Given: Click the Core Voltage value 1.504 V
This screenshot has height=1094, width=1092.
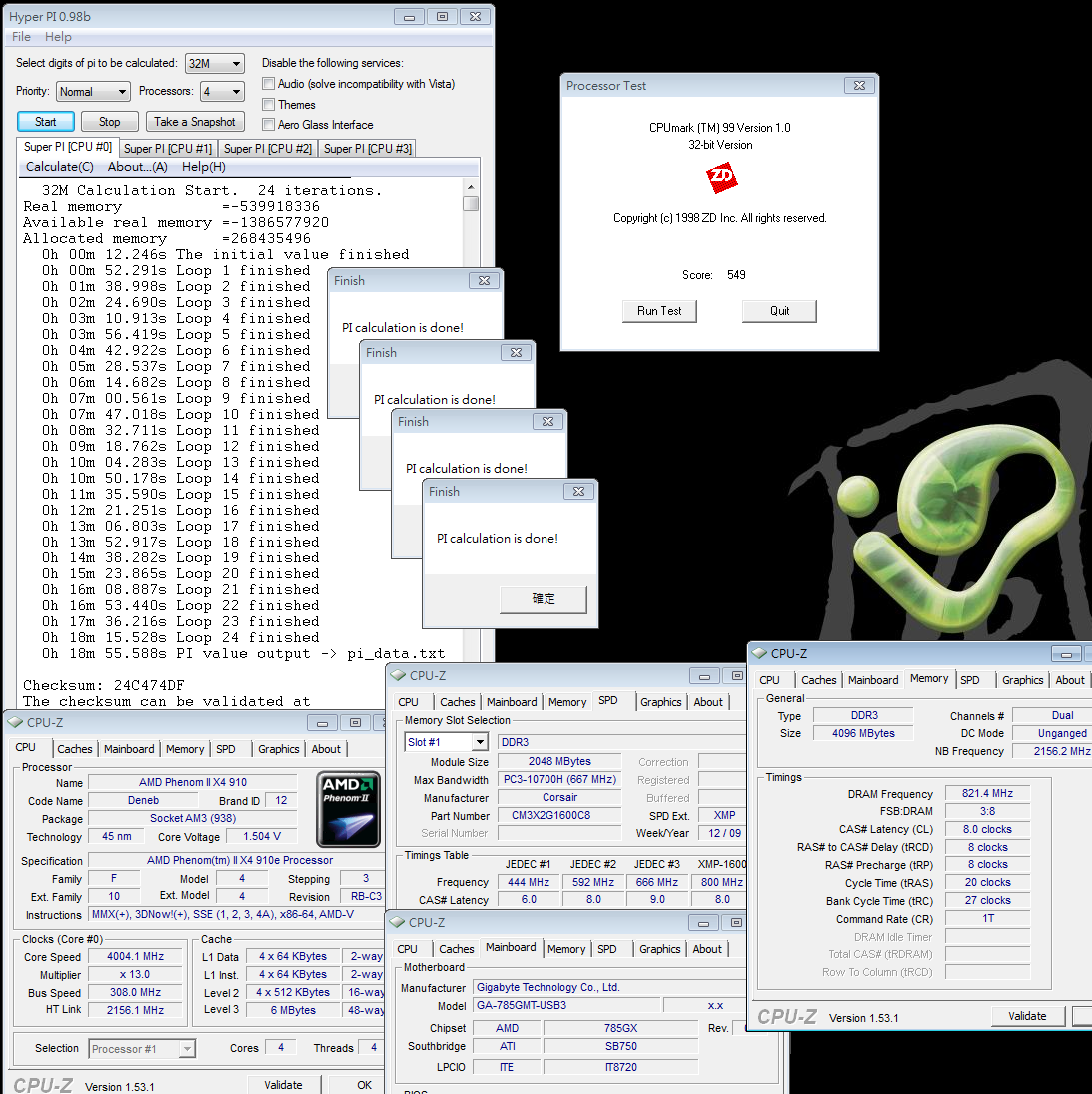Looking at the screenshot, I should (x=262, y=836).
